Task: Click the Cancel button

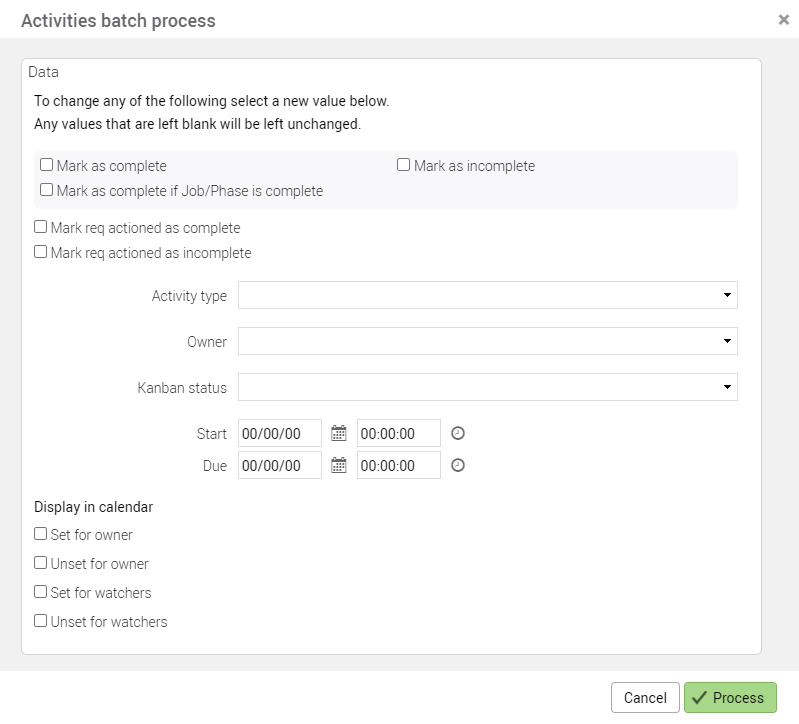Action: point(645,698)
